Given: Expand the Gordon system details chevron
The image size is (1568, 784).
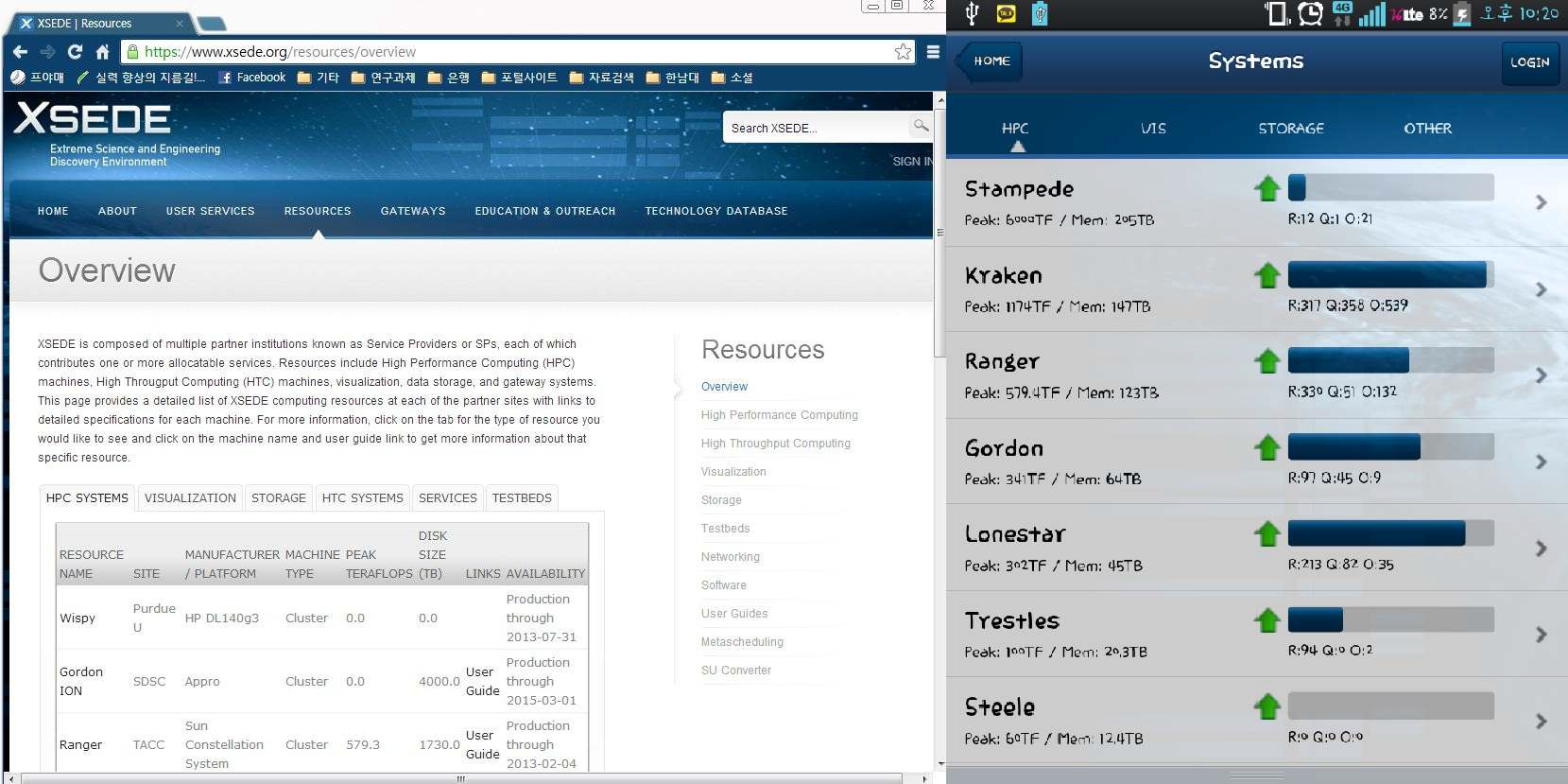Looking at the screenshot, I should click(1542, 462).
